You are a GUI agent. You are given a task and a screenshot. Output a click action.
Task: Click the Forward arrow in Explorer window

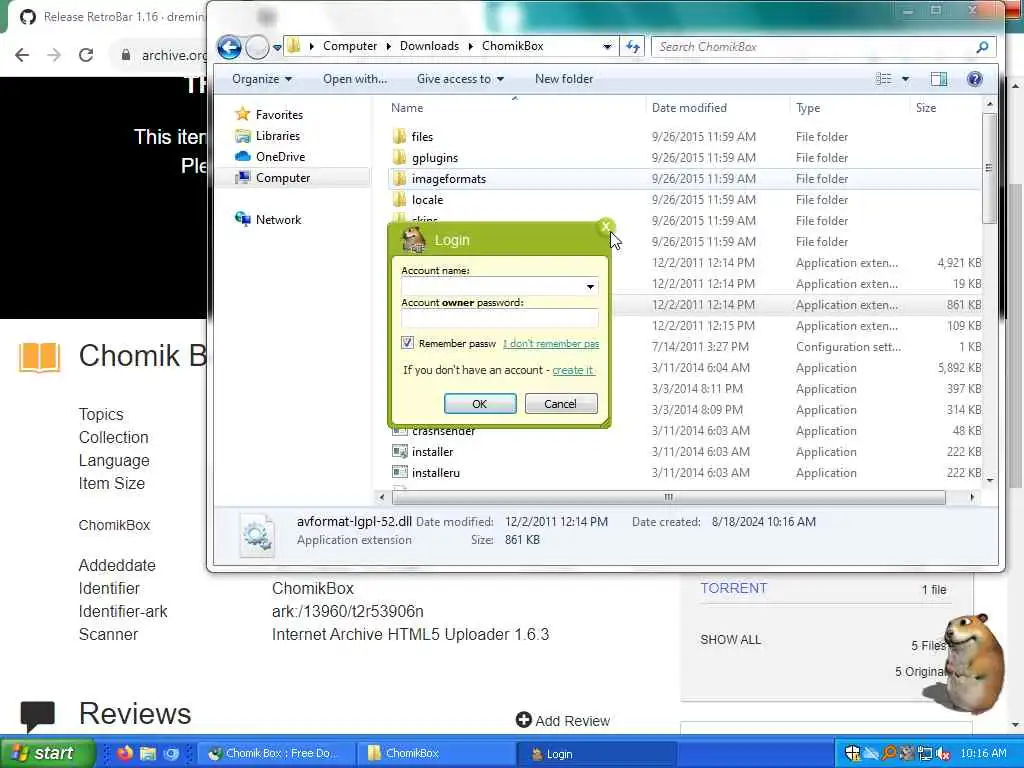click(257, 47)
